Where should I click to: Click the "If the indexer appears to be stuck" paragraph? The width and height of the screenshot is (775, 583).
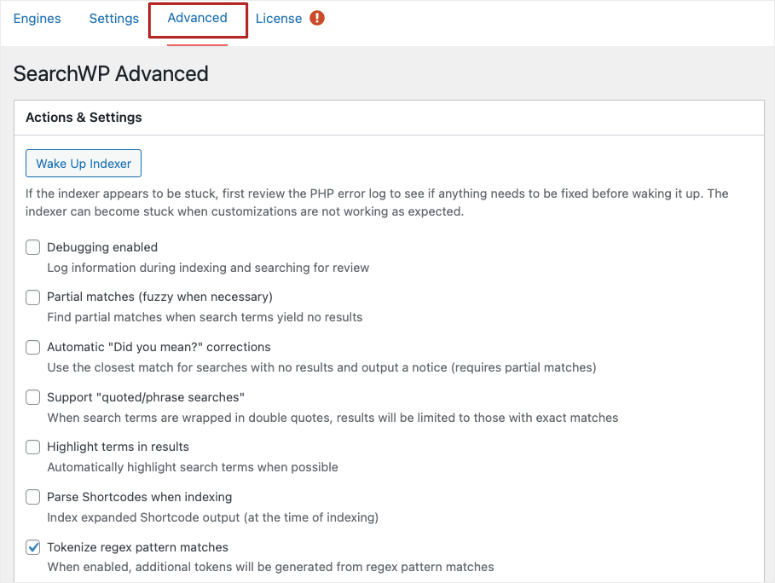pos(377,203)
